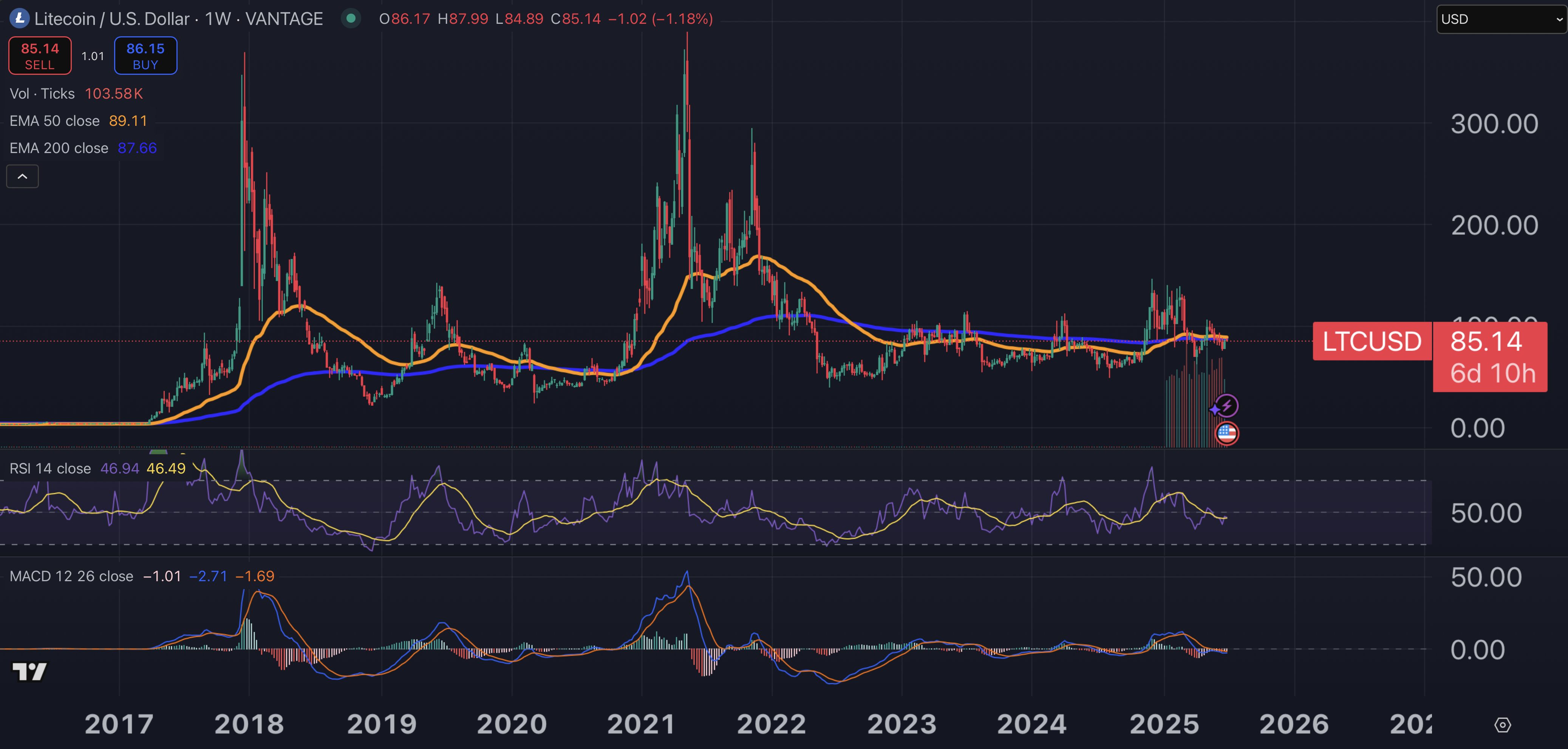Click the LTCUSD price label
Image resolution: width=1568 pixels, height=749 pixels.
pyautogui.click(x=1372, y=341)
